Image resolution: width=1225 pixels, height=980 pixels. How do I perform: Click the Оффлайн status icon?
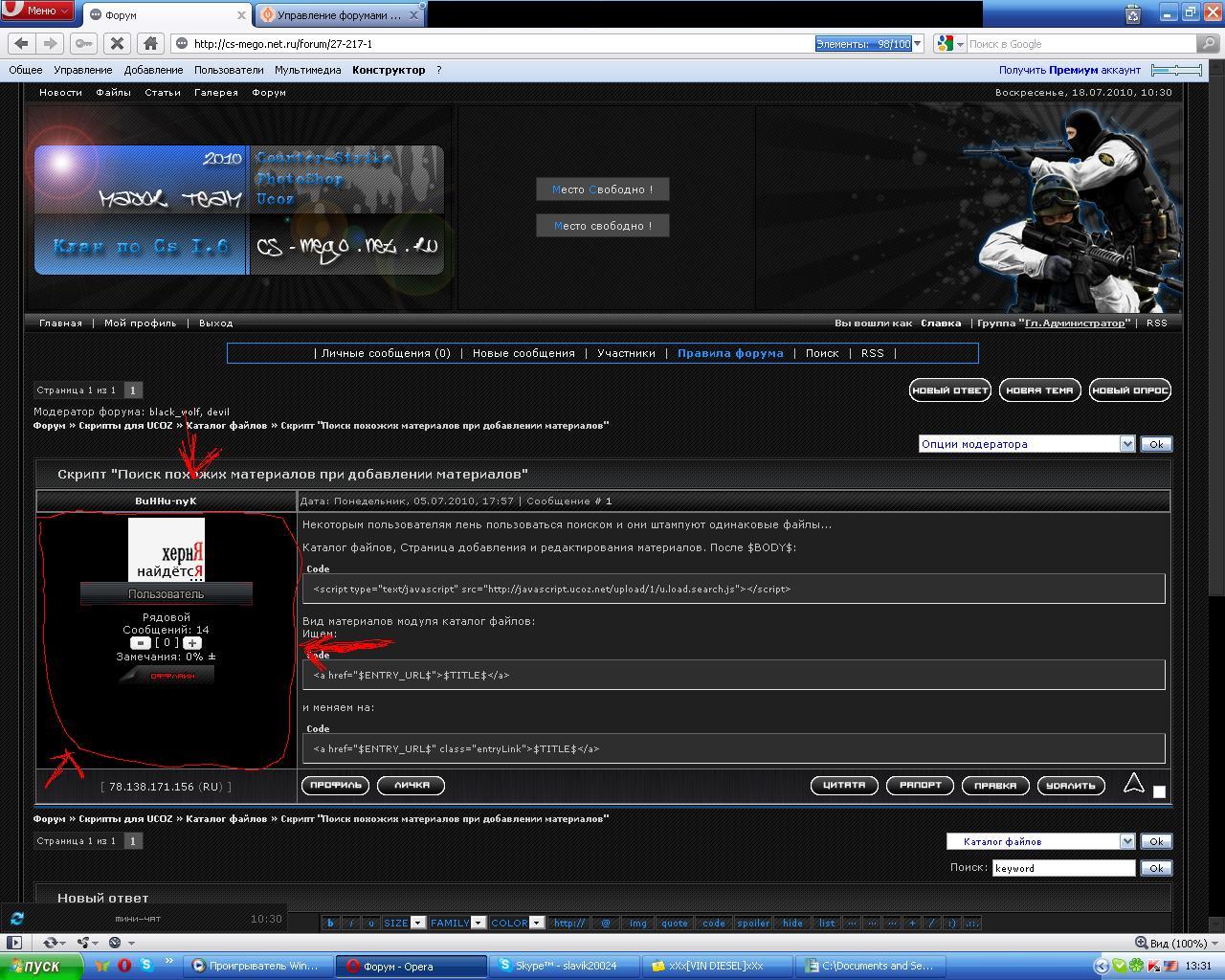tap(167, 675)
